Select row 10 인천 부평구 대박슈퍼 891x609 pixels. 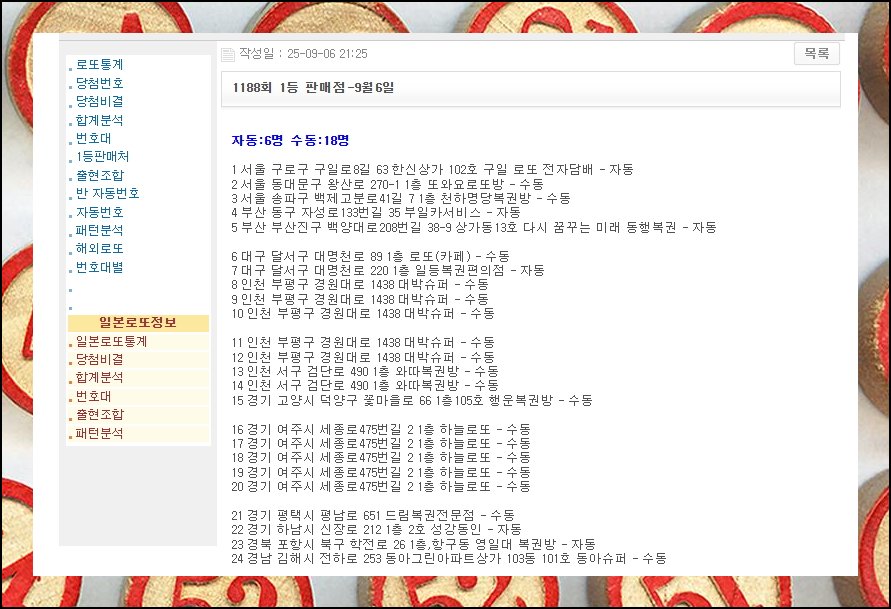(x=363, y=313)
